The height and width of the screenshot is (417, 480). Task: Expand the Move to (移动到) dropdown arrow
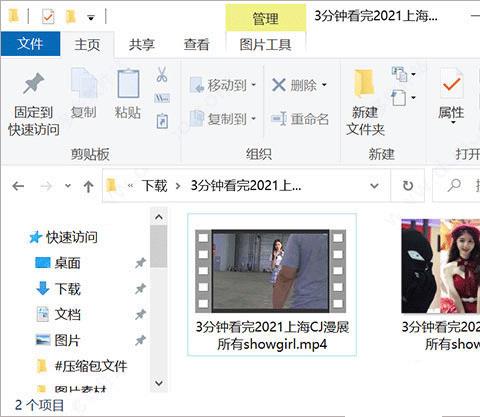pyautogui.click(x=253, y=85)
